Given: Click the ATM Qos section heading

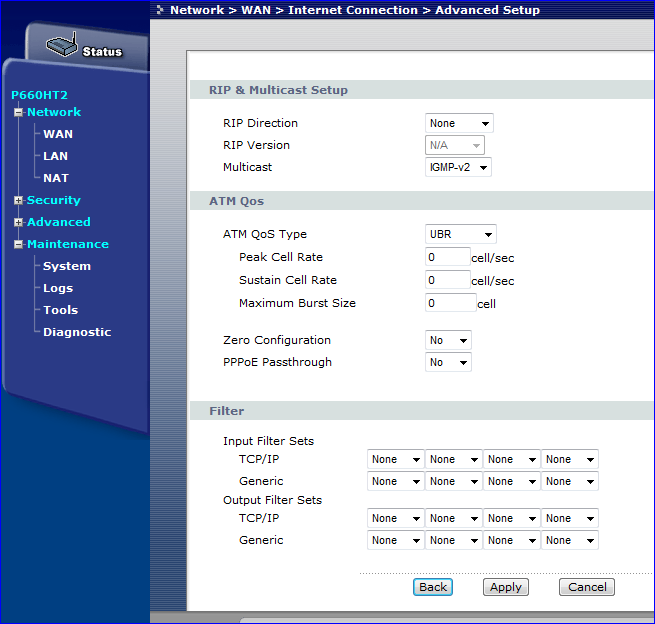Looking at the screenshot, I should pyautogui.click(x=236, y=201).
